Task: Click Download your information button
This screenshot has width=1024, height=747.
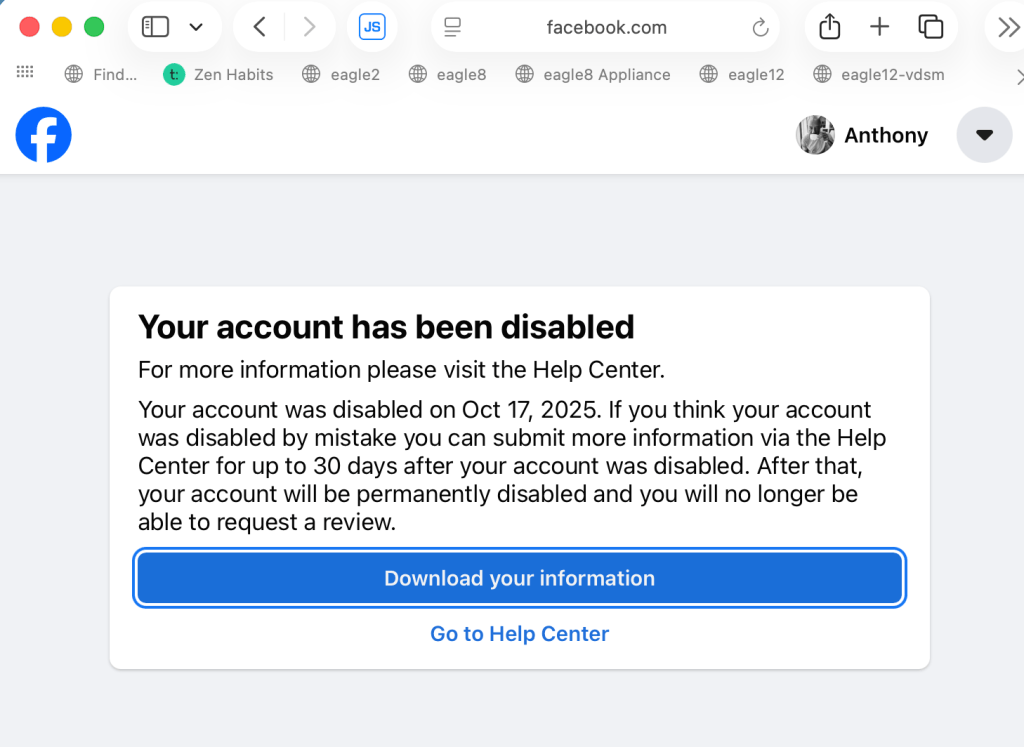Action: pyautogui.click(x=520, y=578)
